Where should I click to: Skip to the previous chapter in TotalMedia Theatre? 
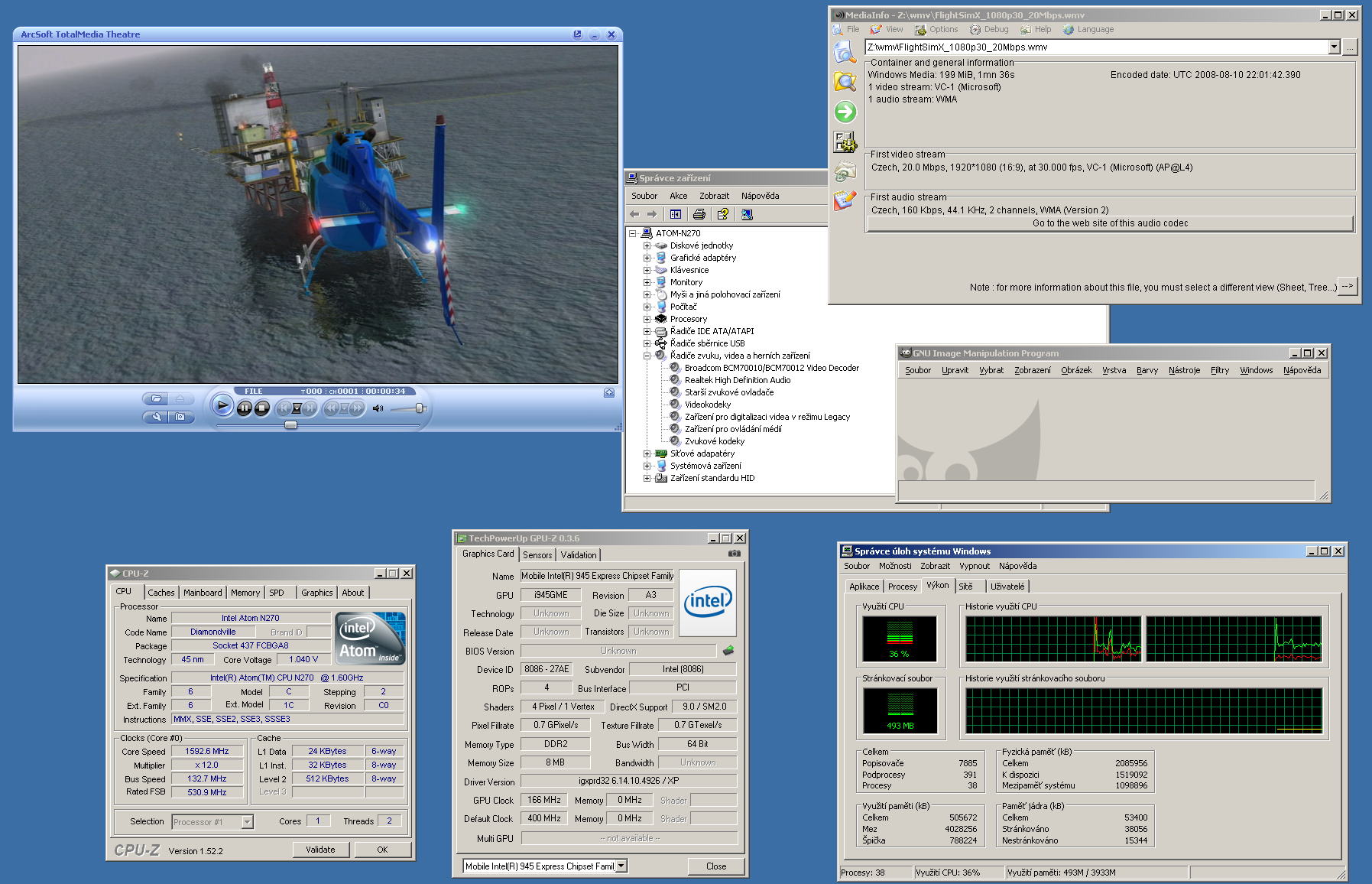(284, 408)
